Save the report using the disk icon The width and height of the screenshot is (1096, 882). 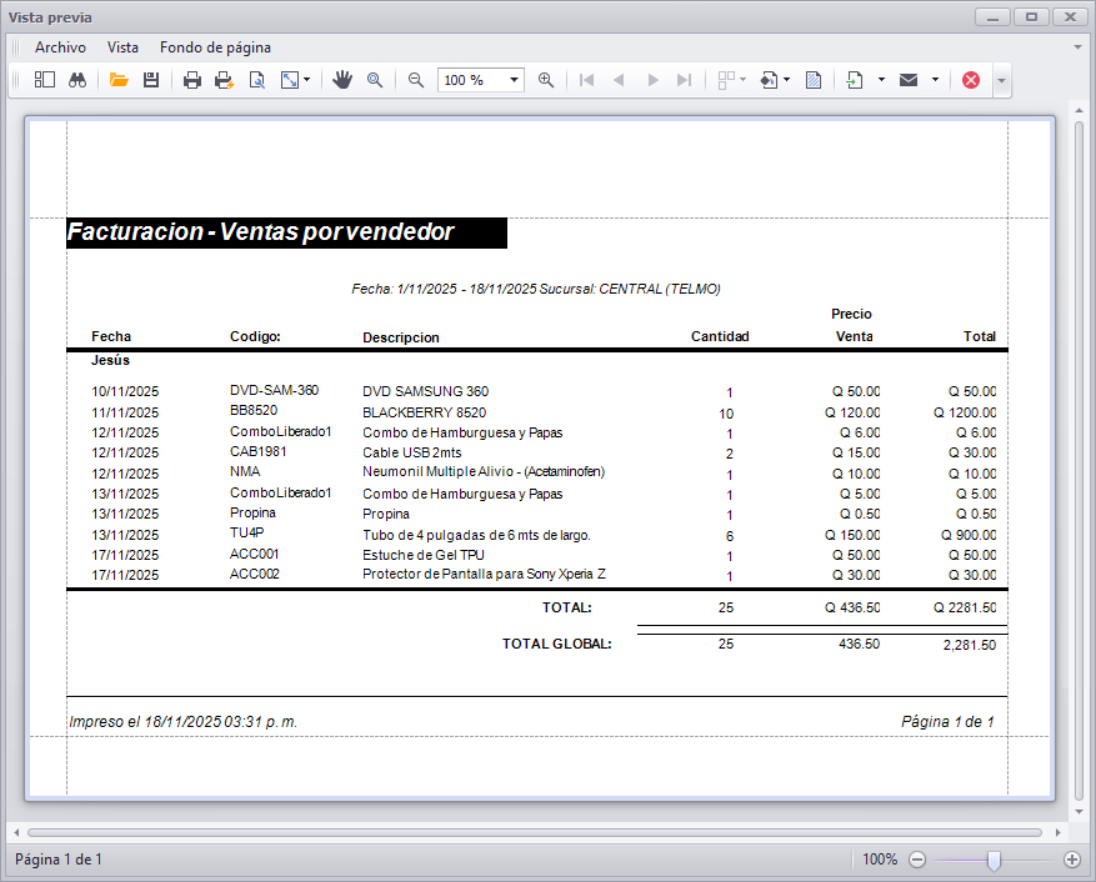click(152, 80)
